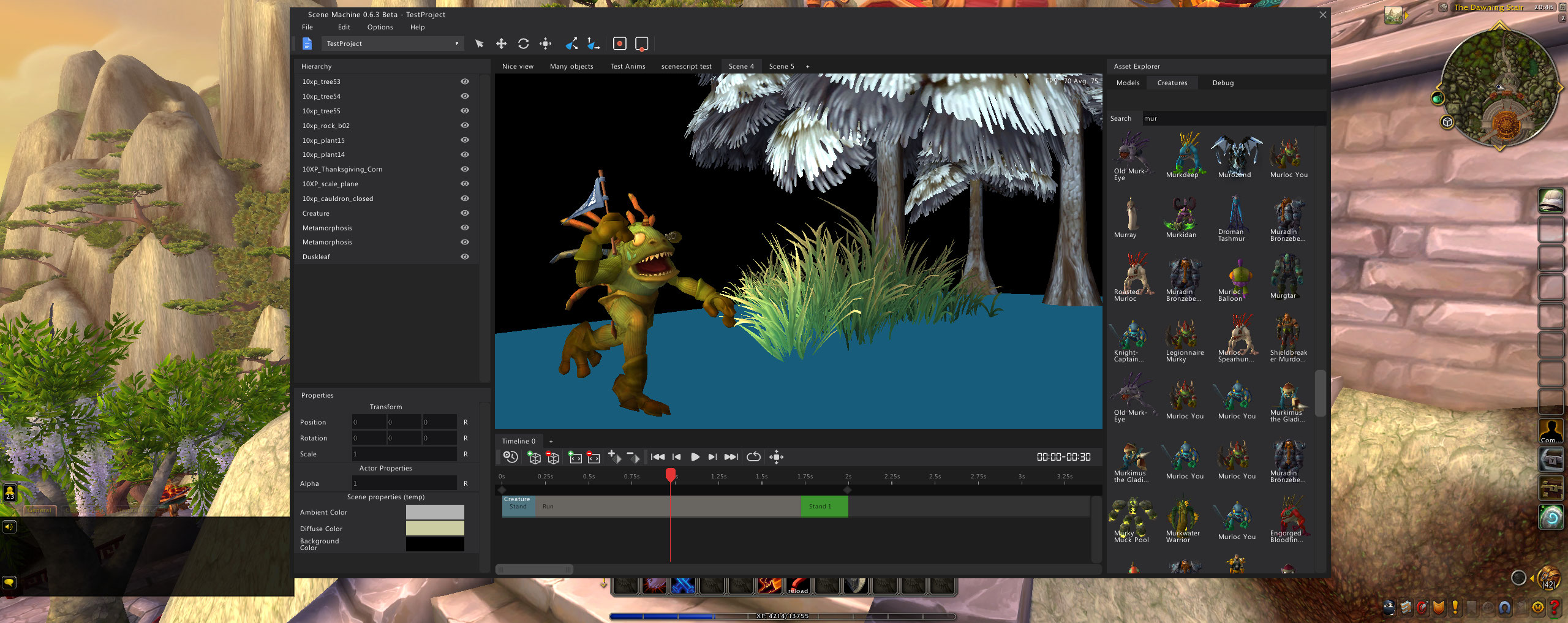The image size is (1568, 623).
Task: Switch to the Nice view scene tab
Action: (518, 66)
